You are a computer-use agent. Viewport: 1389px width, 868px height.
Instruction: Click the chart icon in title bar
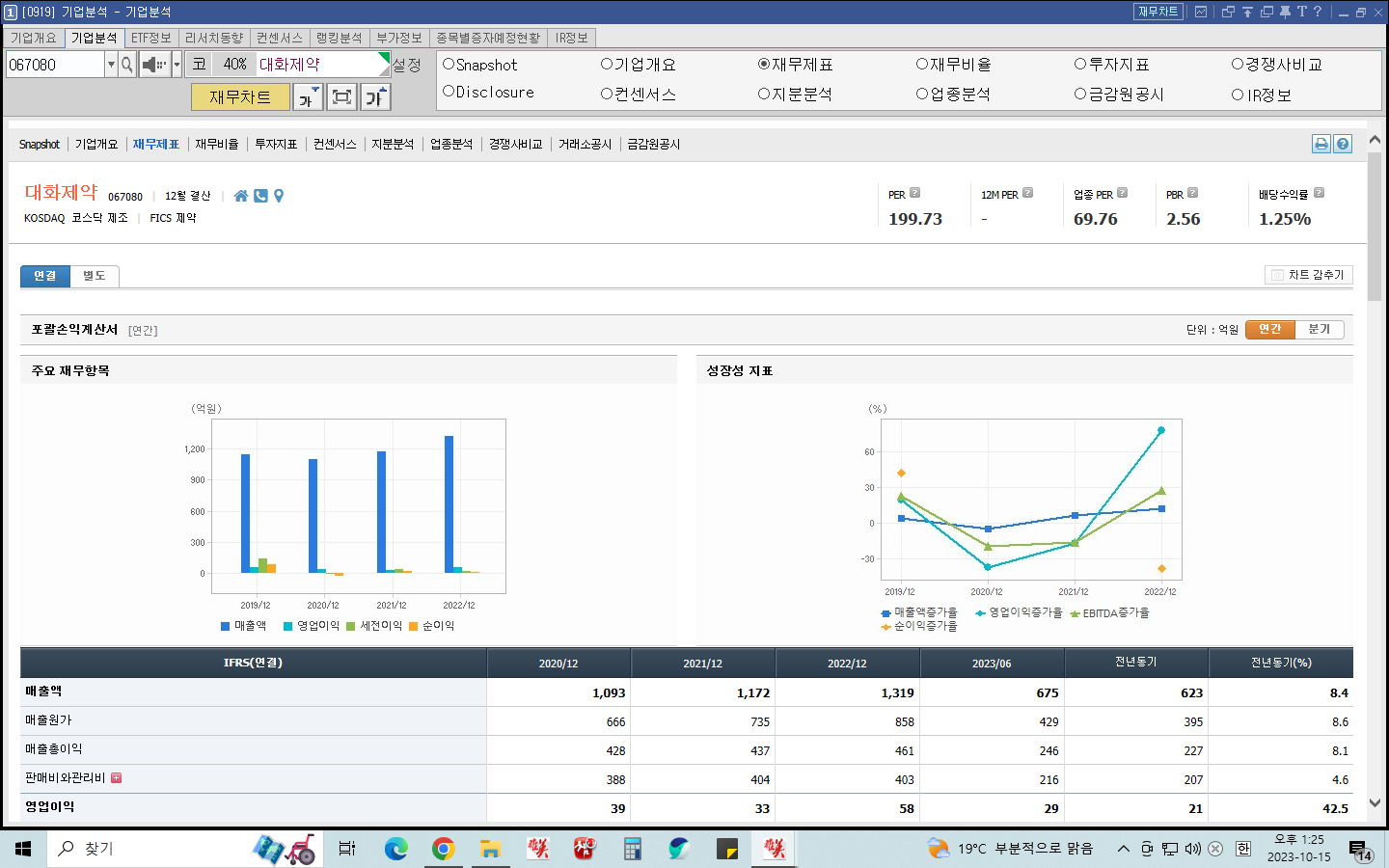pyautogui.click(x=1201, y=12)
